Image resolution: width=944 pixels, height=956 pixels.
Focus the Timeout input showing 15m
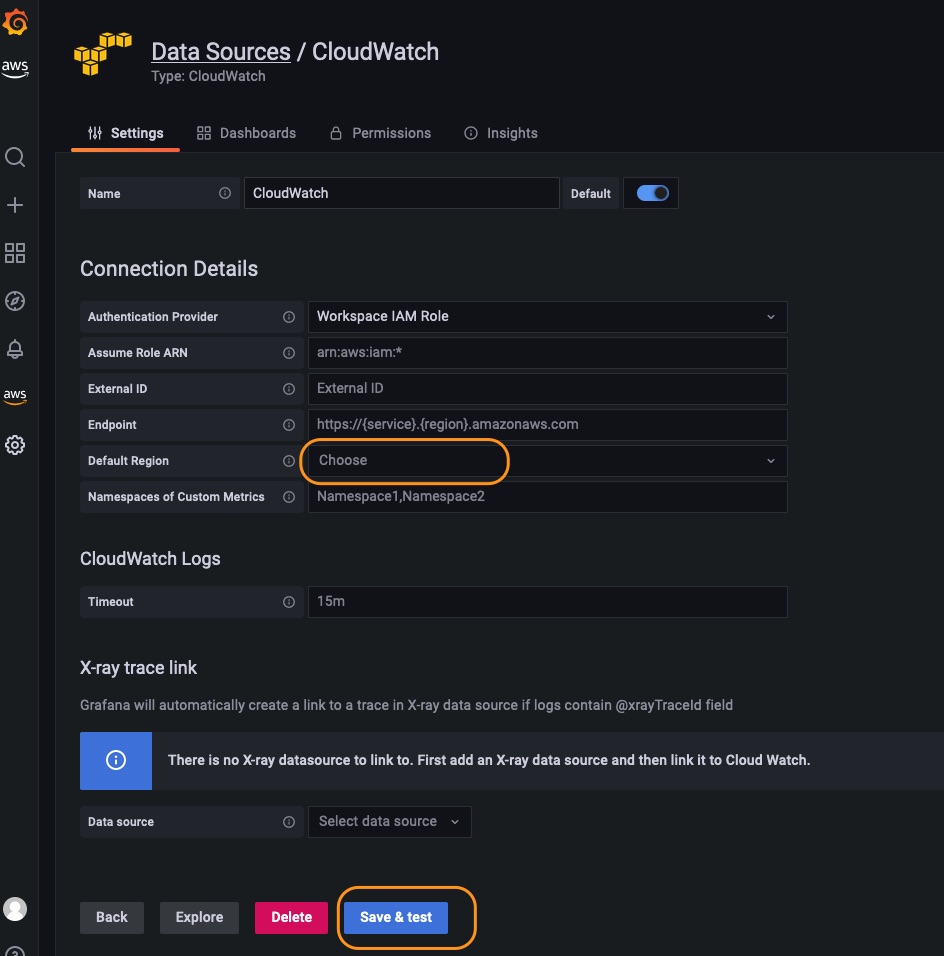[548, 602]
